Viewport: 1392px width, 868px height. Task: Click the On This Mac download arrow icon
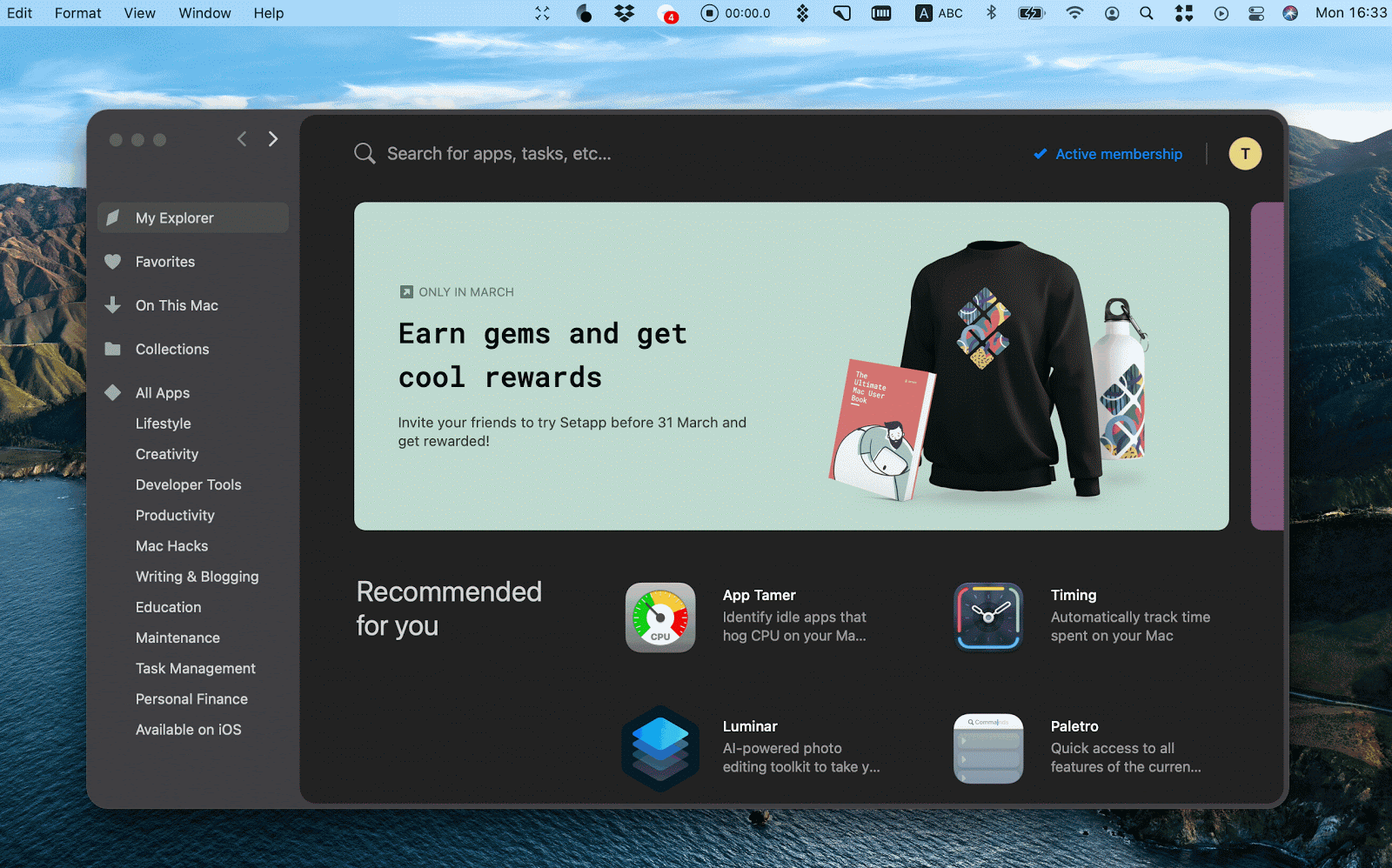coord(113,305)
